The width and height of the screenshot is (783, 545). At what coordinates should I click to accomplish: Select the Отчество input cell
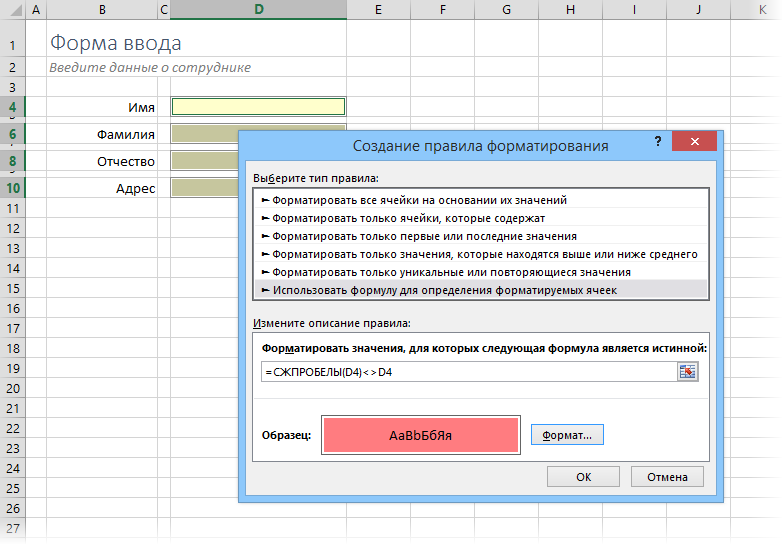205,161
